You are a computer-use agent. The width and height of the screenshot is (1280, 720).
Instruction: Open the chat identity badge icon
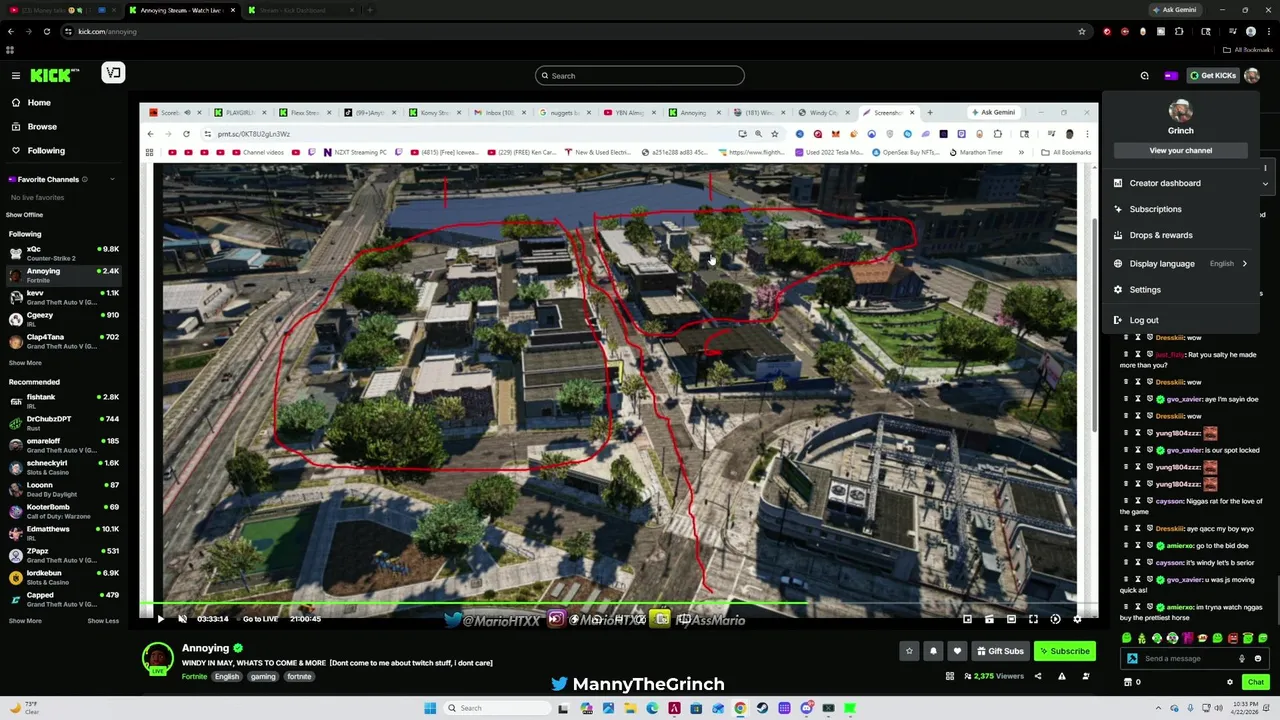coord(1132,659)
